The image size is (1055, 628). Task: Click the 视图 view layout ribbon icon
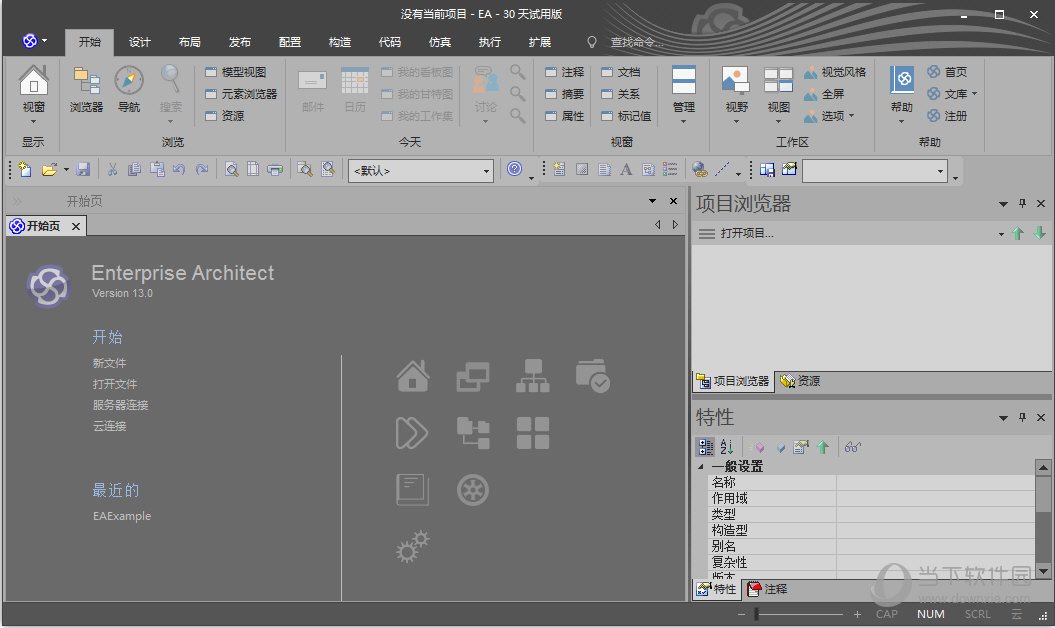778,81
